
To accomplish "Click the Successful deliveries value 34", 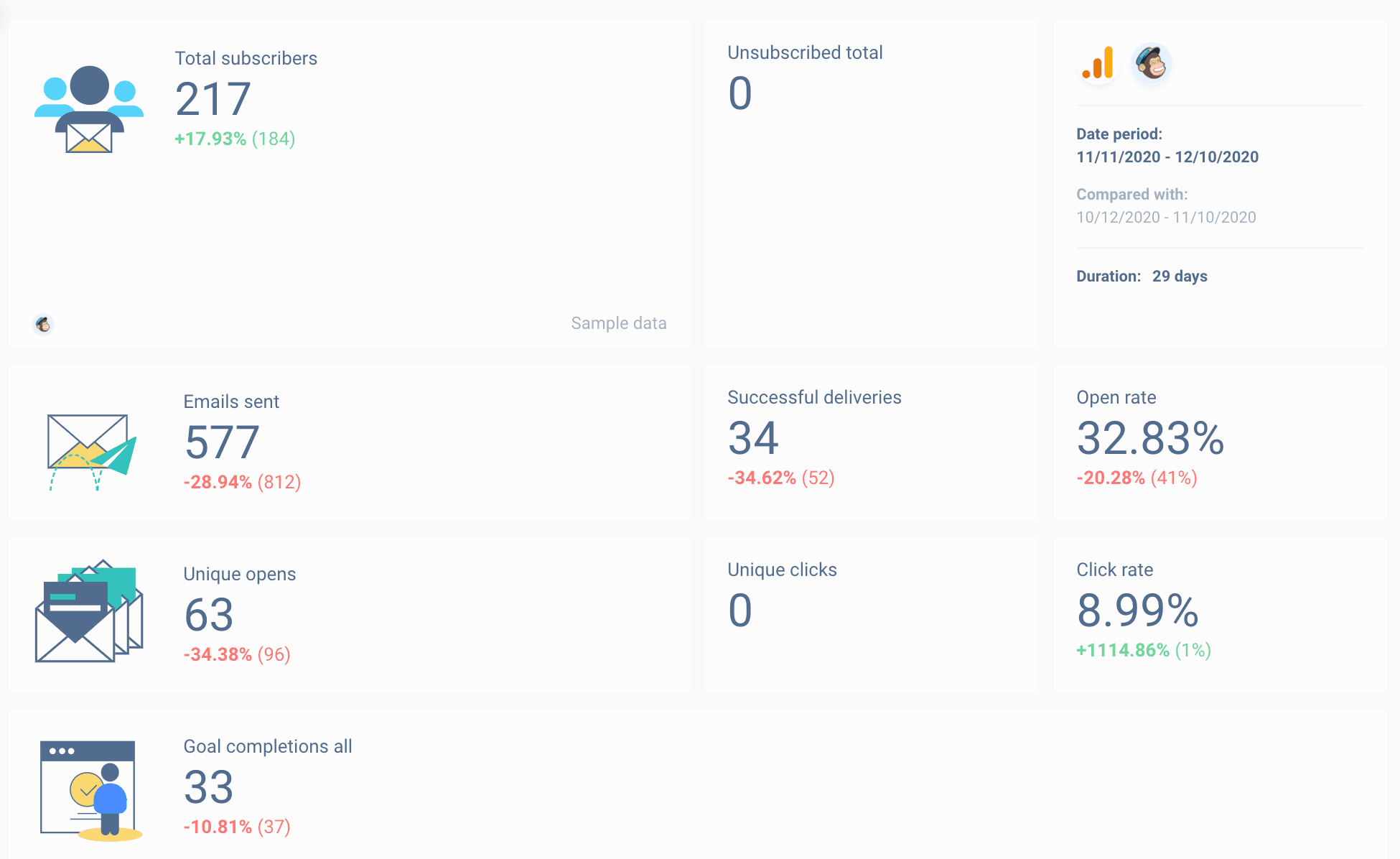I will click(x=752, y=439).
